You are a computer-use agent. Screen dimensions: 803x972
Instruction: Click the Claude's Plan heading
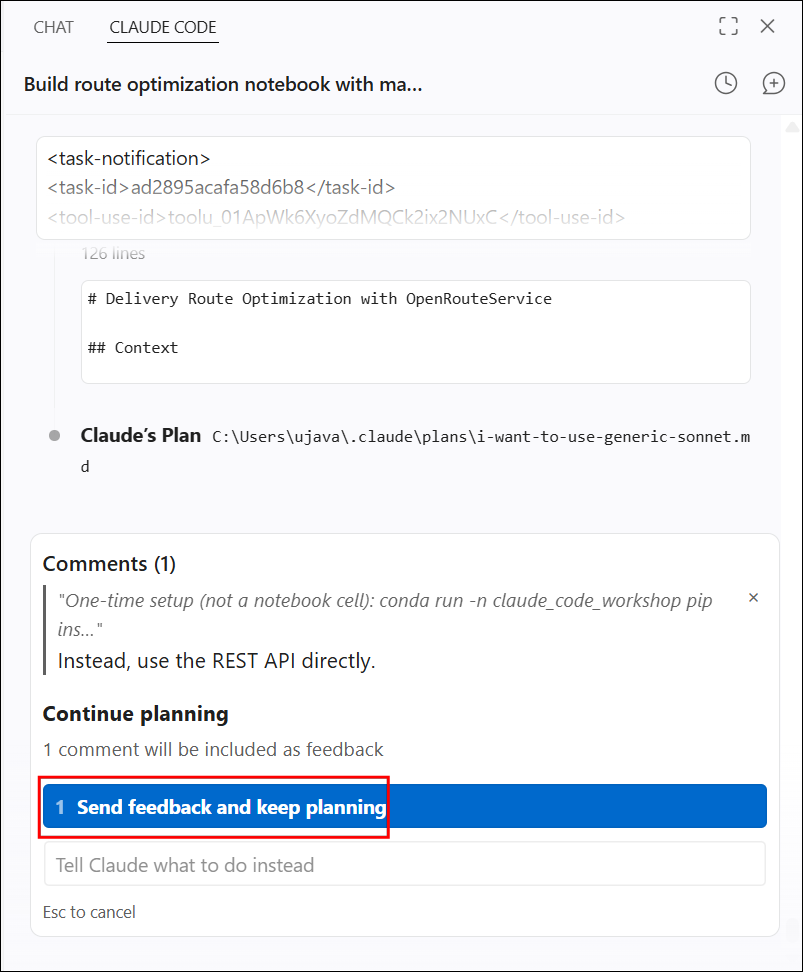(141, 435)
